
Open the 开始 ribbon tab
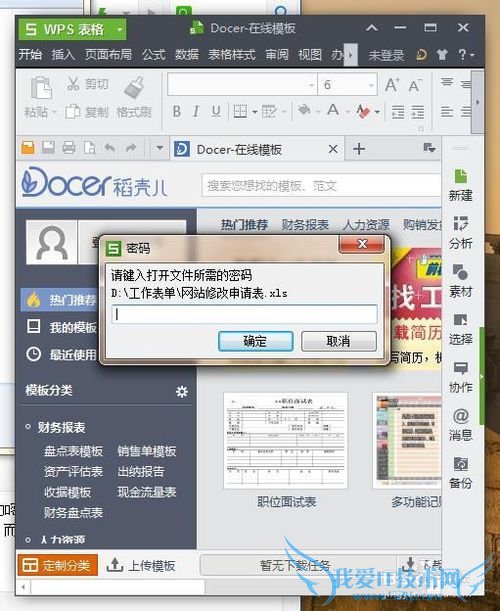[30, 55]
